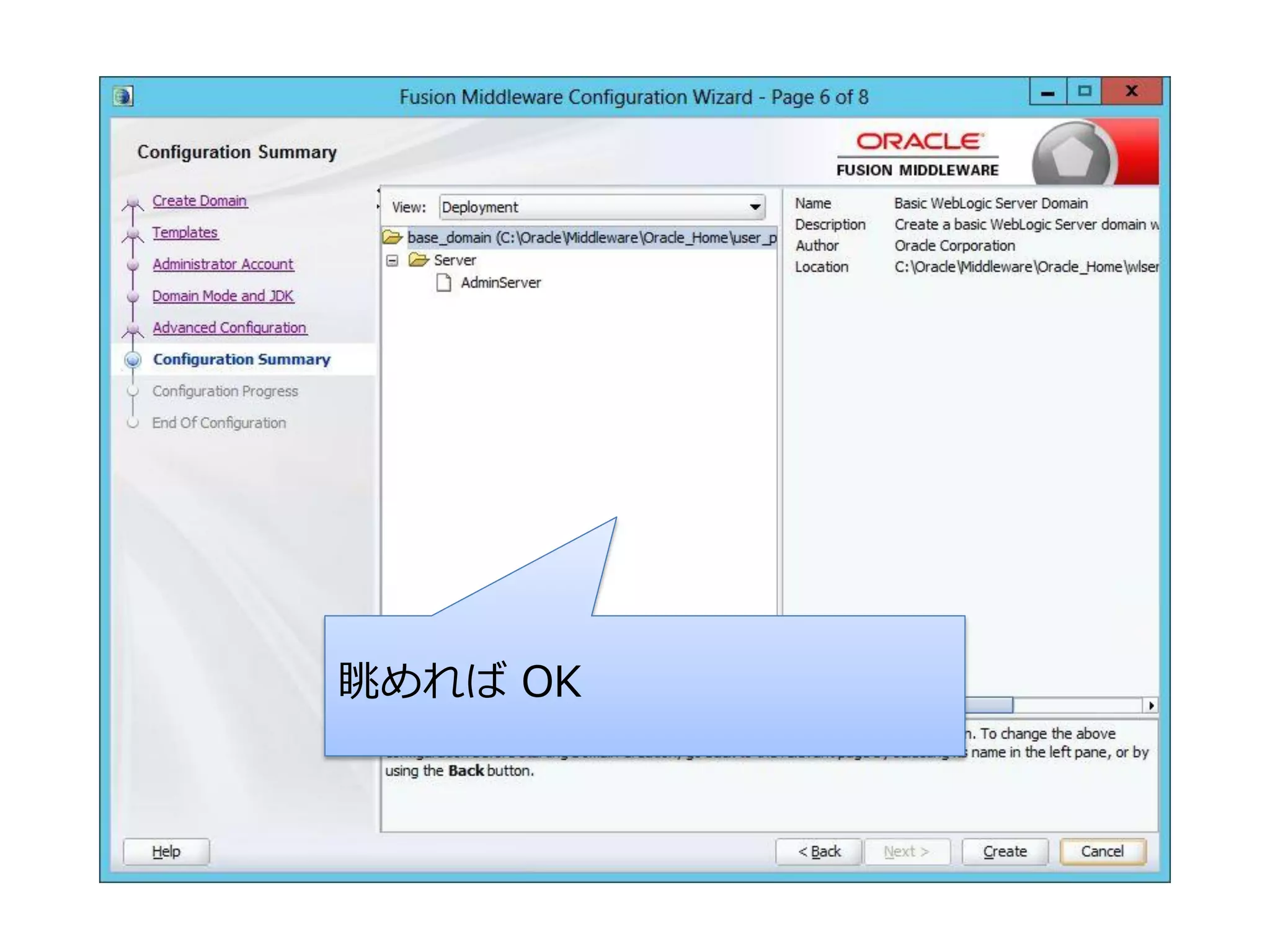Click the Back button
The width and height of the screenshot is (1270, 952).
tap(819, 852)
